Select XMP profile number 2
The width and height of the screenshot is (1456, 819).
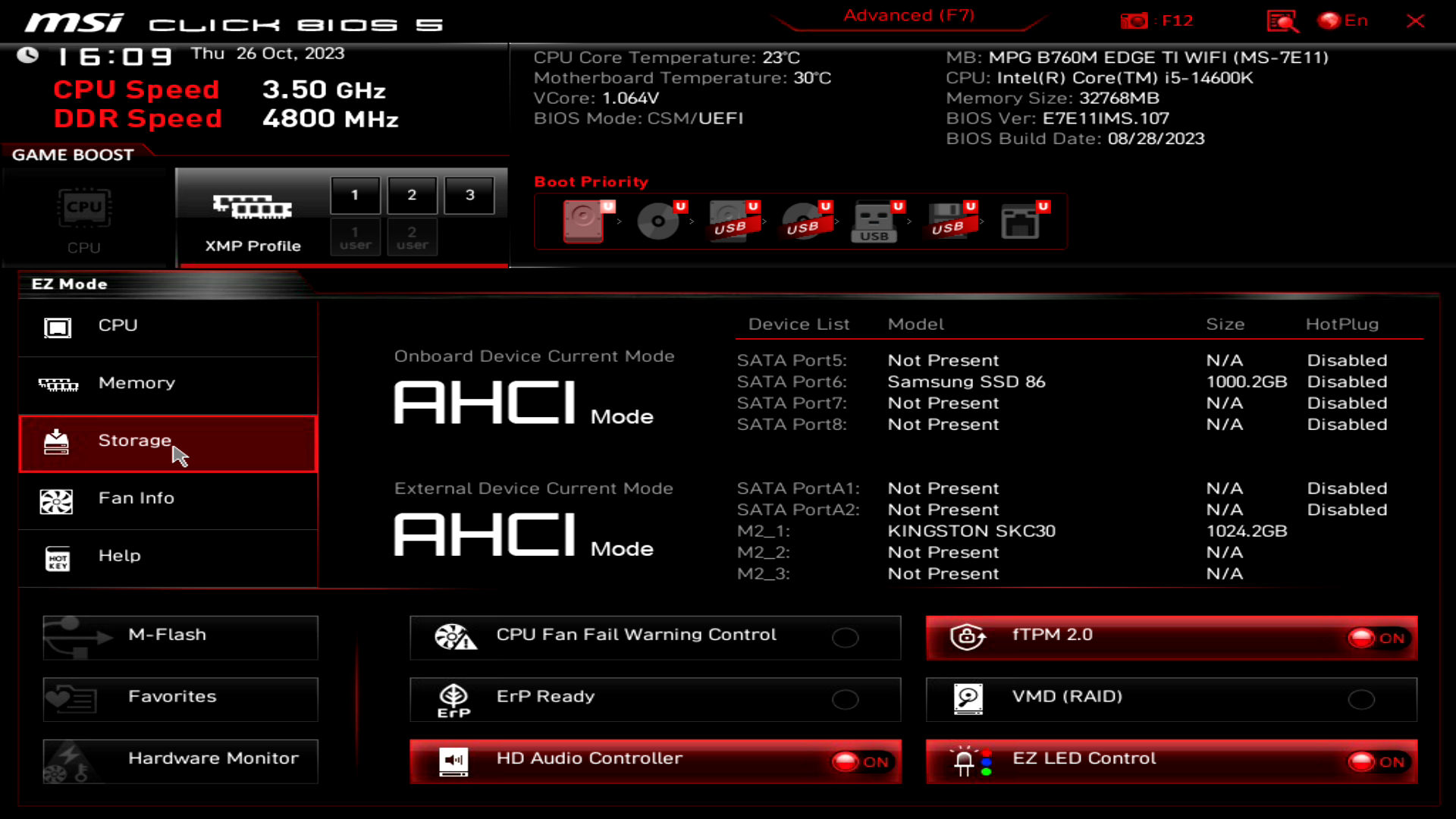point(412,195)
